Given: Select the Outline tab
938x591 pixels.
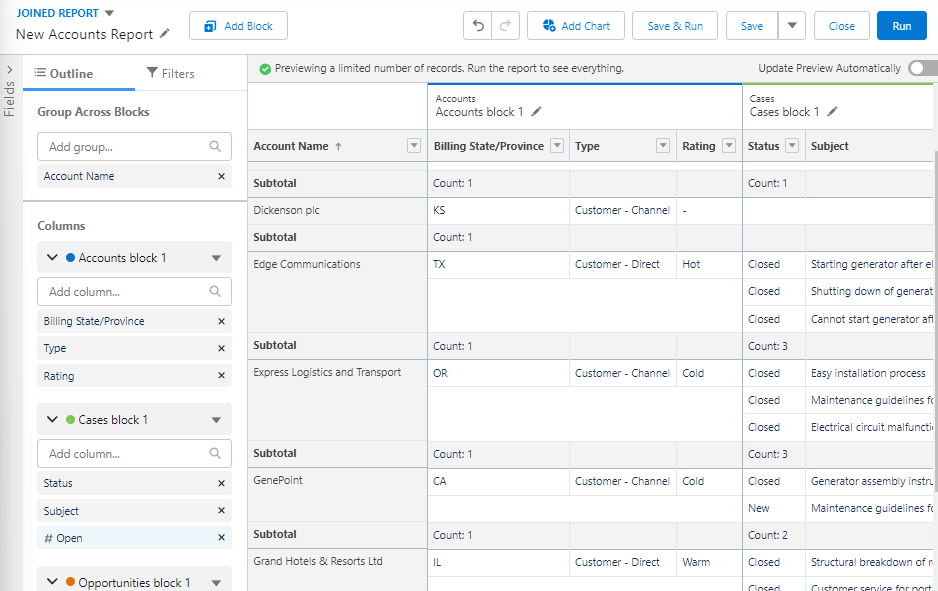Looking at the screenshot, I should pyautogui.click(x=64, y=73).
